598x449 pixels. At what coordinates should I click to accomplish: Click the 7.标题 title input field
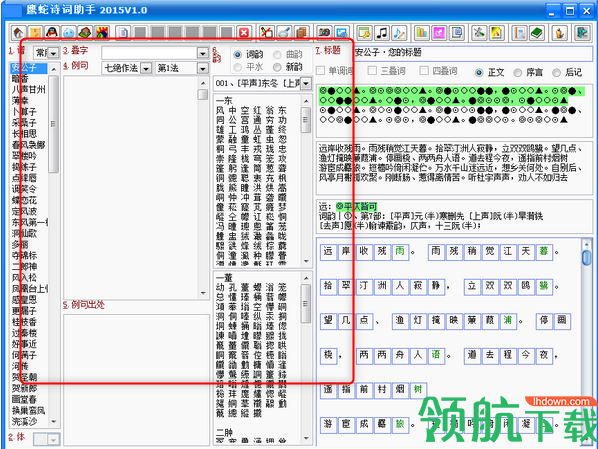coord(473,53)
